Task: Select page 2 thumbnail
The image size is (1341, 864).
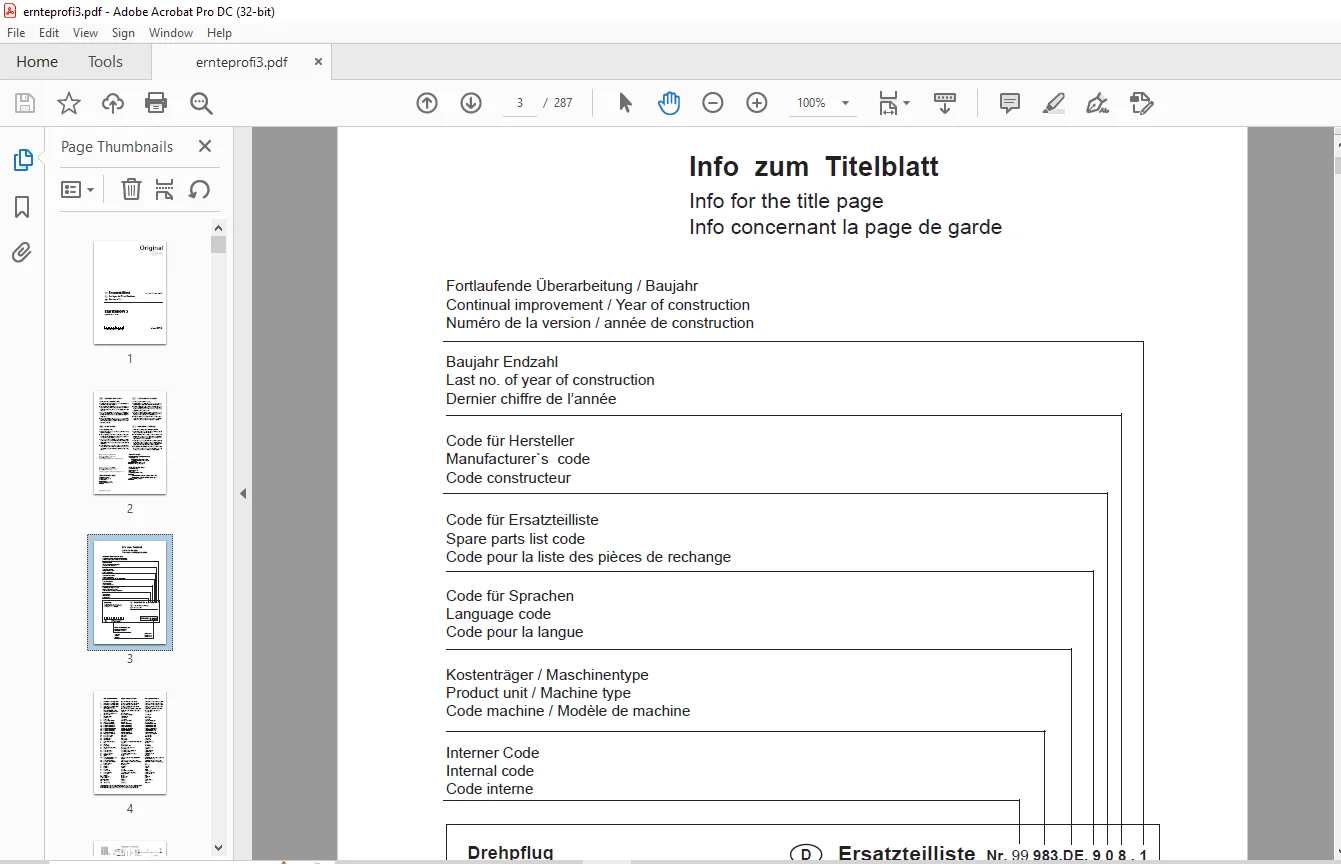Action: 130,442
